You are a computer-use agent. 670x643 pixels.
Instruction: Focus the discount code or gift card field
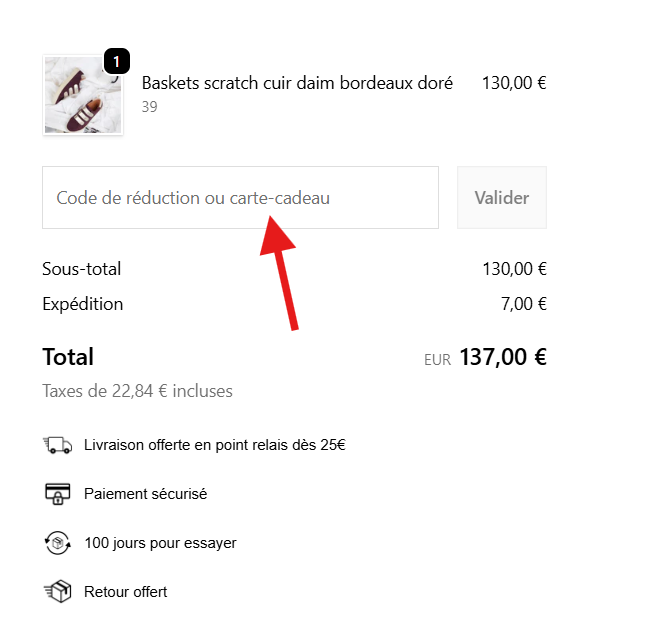[x=240, y=198]
